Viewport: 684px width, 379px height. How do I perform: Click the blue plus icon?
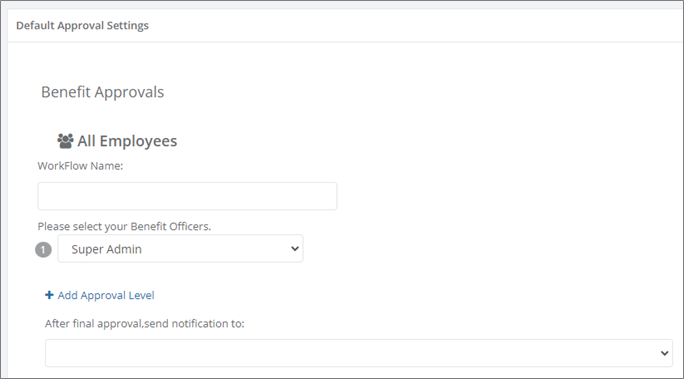pos(49,295)
